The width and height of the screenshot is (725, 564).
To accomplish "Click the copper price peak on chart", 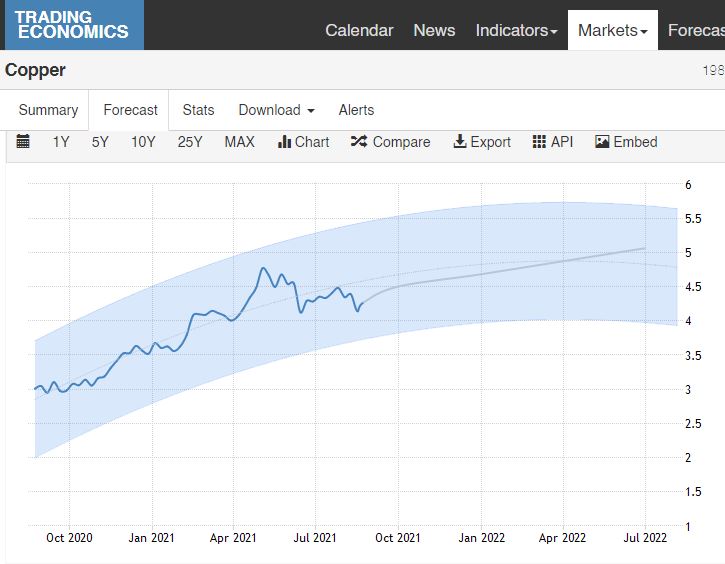I will [263, 268].
